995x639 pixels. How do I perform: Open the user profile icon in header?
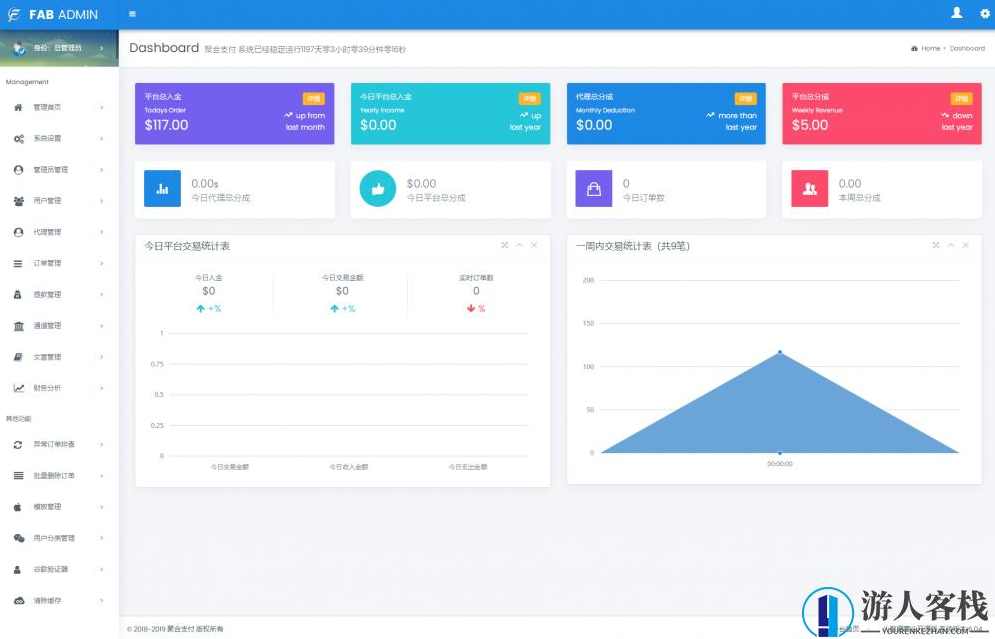[956, 13]
